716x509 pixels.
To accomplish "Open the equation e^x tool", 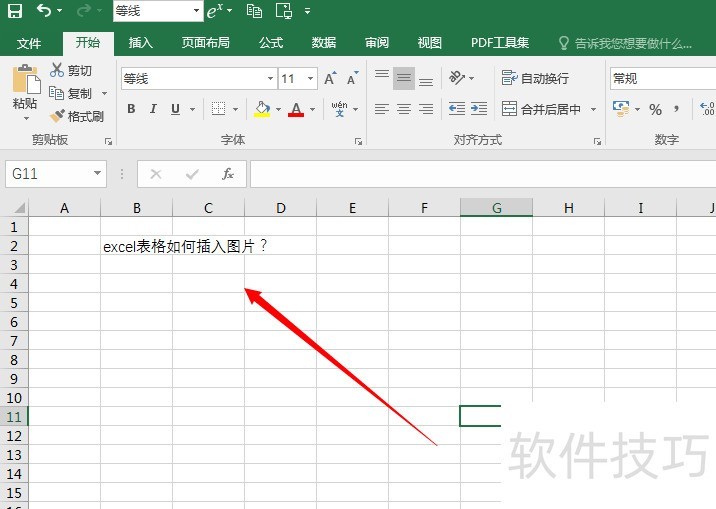I will (x=215, y=10).
